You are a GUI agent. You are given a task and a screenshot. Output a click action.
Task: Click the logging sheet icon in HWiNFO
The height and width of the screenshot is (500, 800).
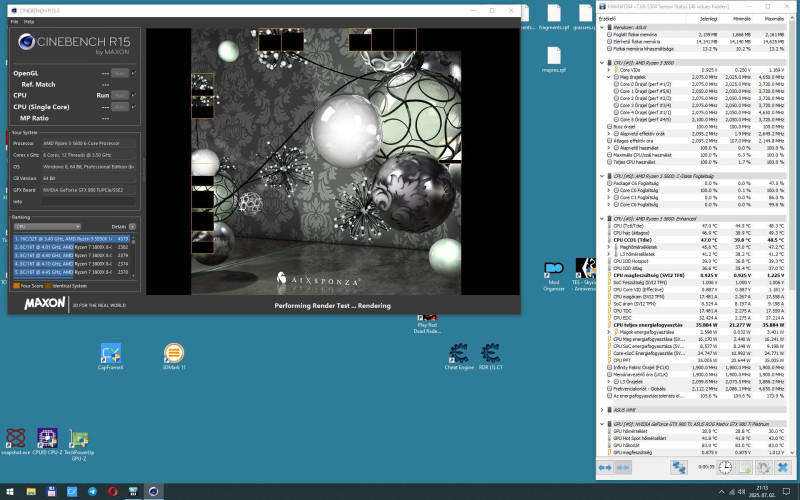744,467
